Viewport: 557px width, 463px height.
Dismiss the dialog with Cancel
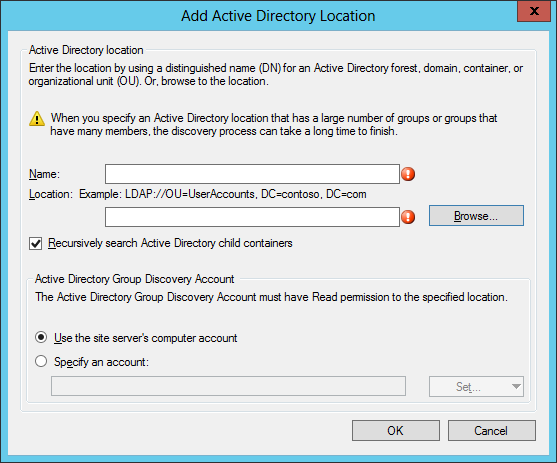492,431
